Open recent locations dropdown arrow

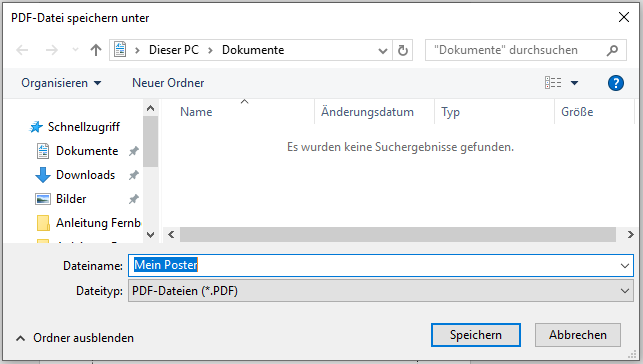[x=75, y=50]
